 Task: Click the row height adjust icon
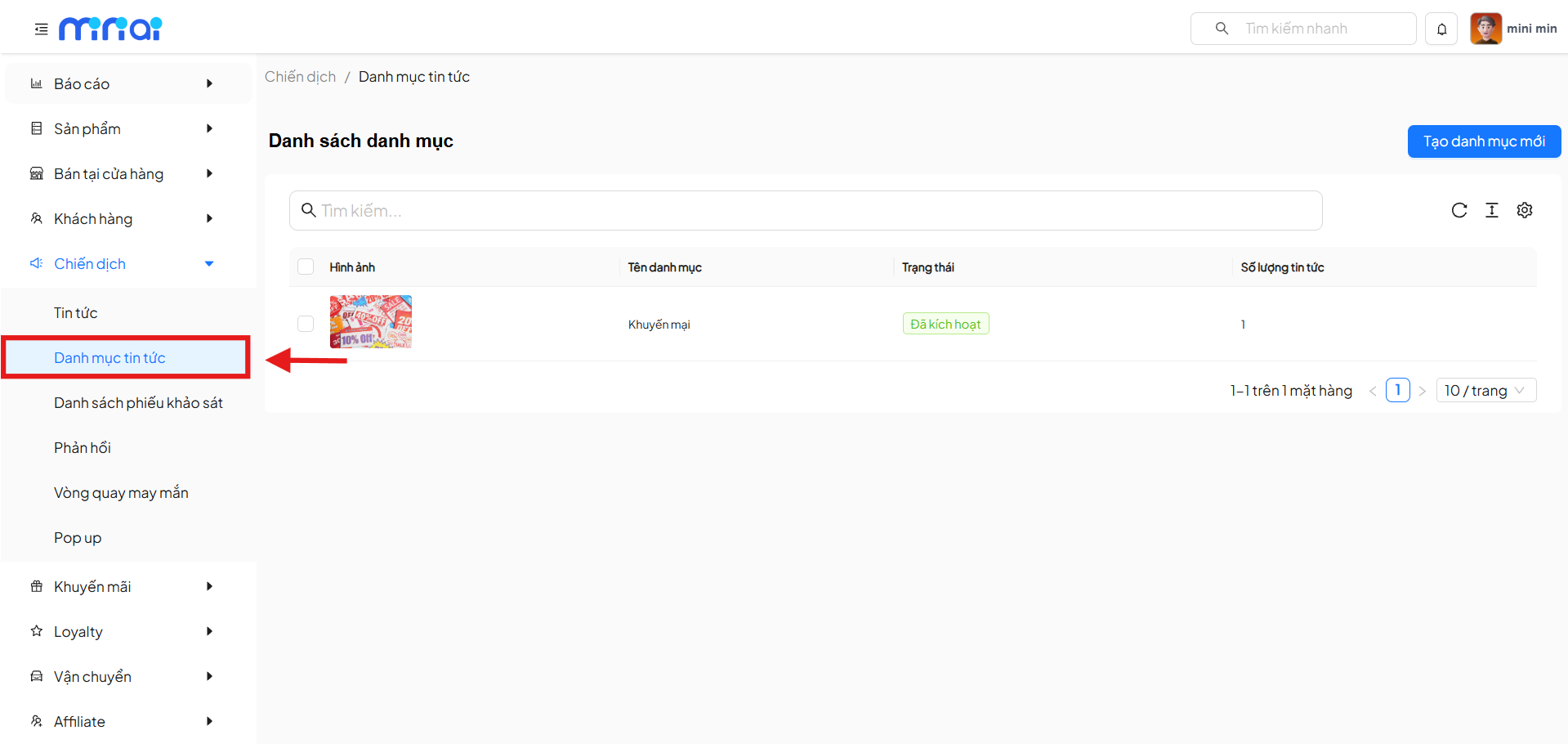point(1491,210)
